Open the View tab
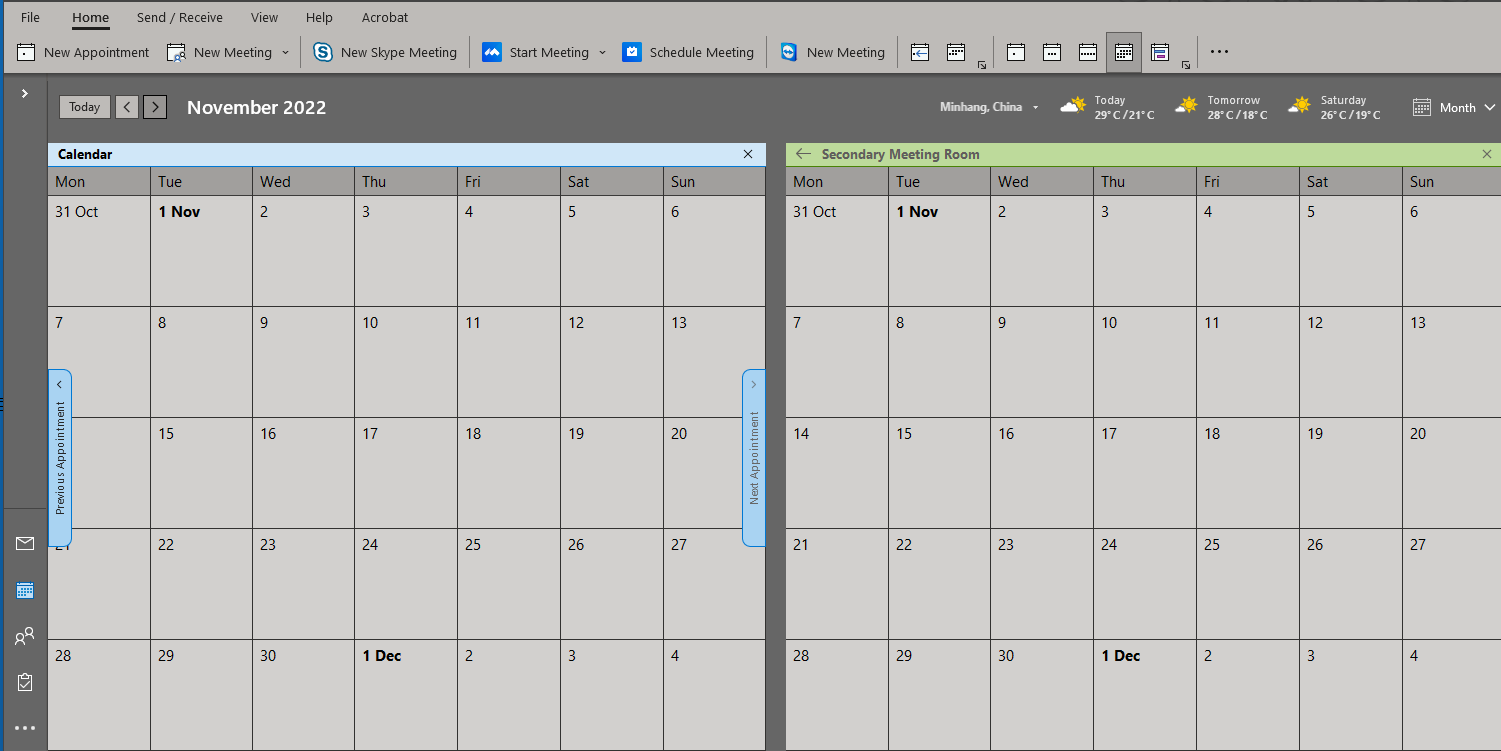This screenshot has width=1501, height=751. [x=265, y=17]
